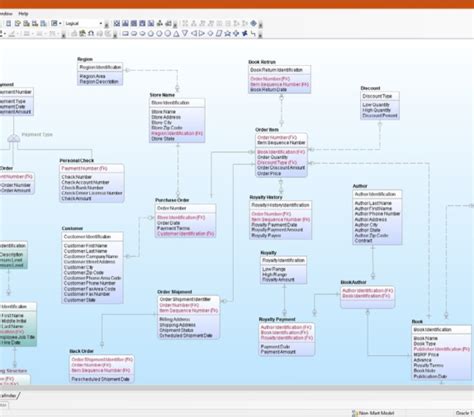Click Billing Address in Order Shipment
Image resolution: width=474 pixels, height=417 pixels.
click(175, 319)
